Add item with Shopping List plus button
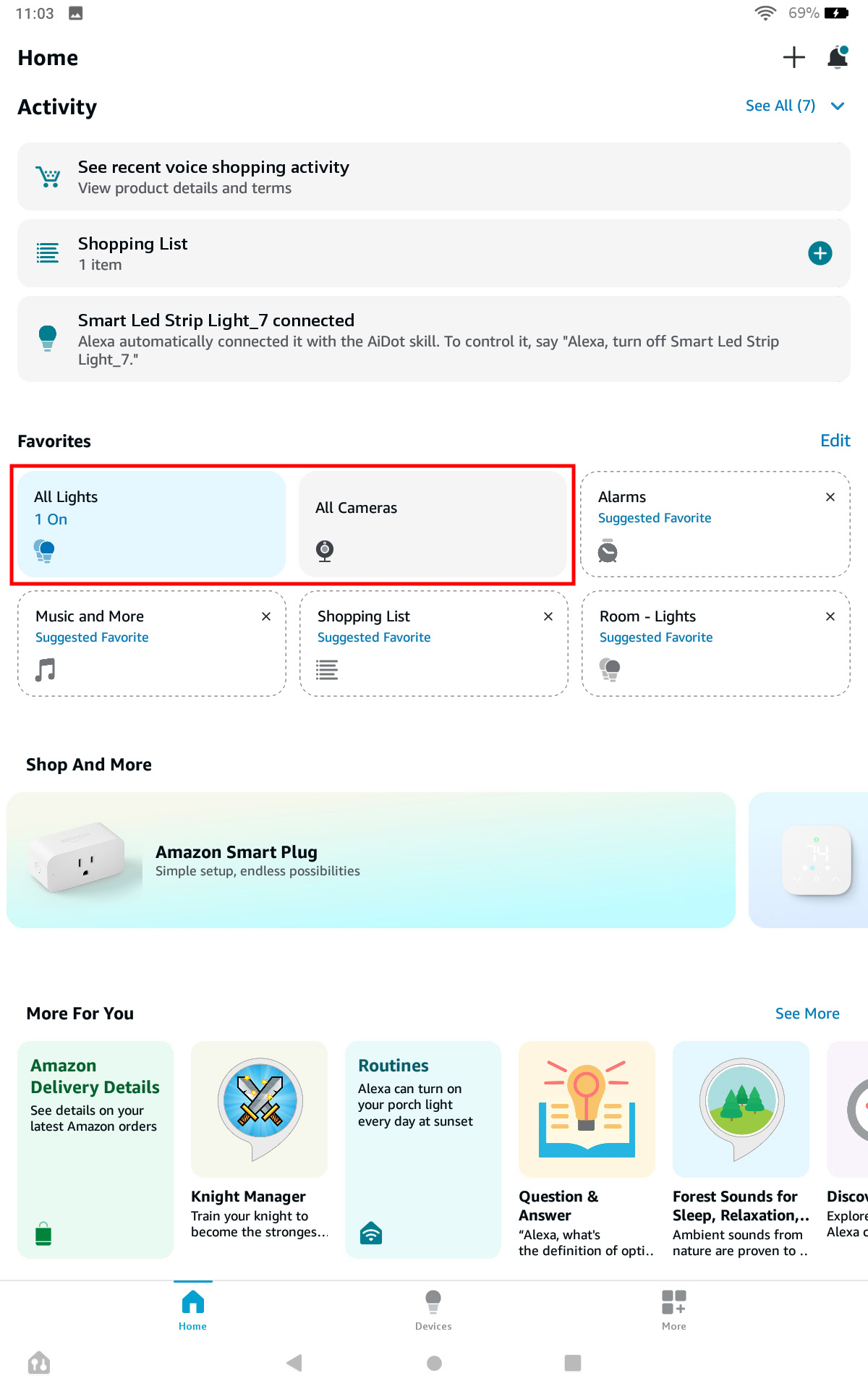This screenshot has height=1389, width=868. pos(820,253)
